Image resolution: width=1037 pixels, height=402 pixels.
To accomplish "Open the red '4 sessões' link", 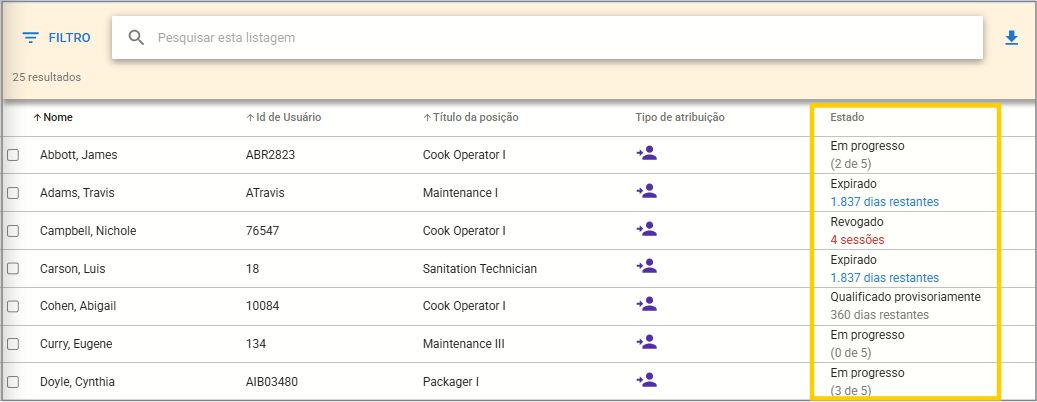I will tap(857, 239).
